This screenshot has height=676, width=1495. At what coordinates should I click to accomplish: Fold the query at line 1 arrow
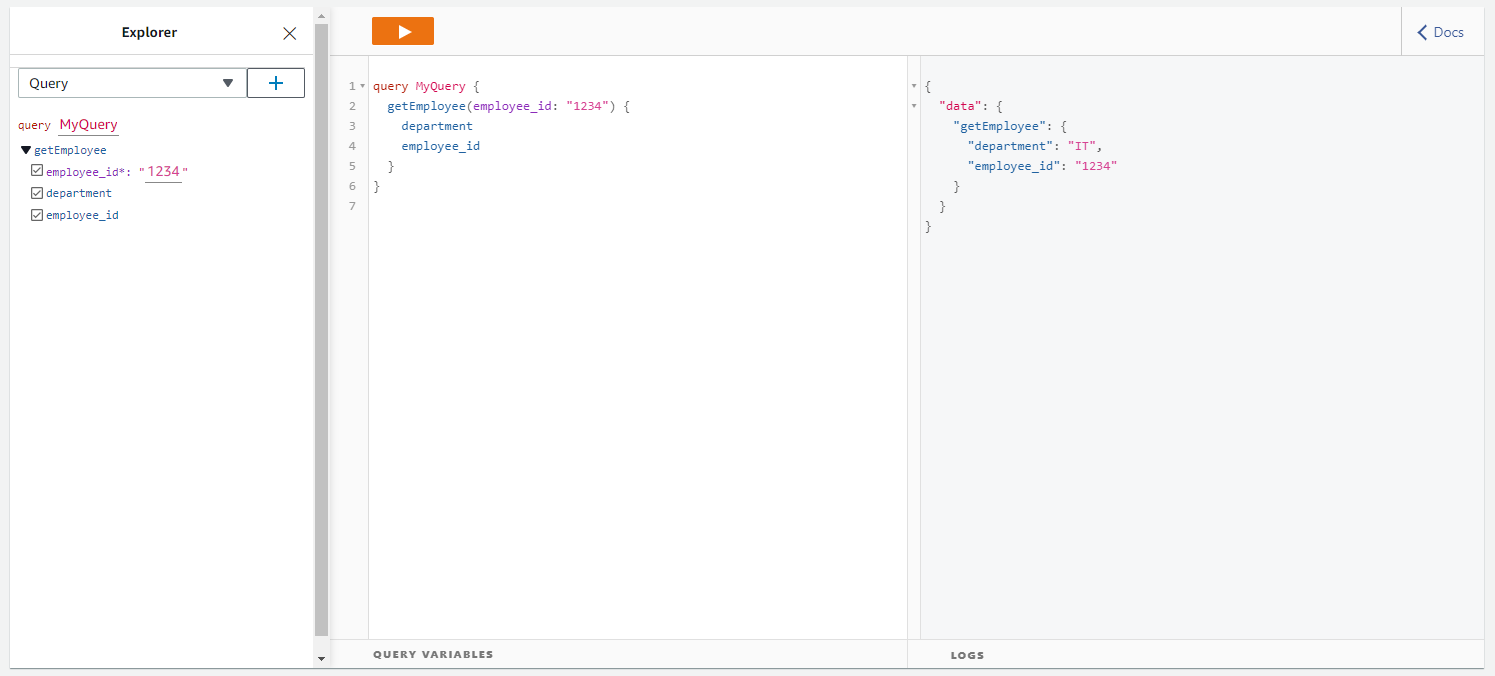362,87
